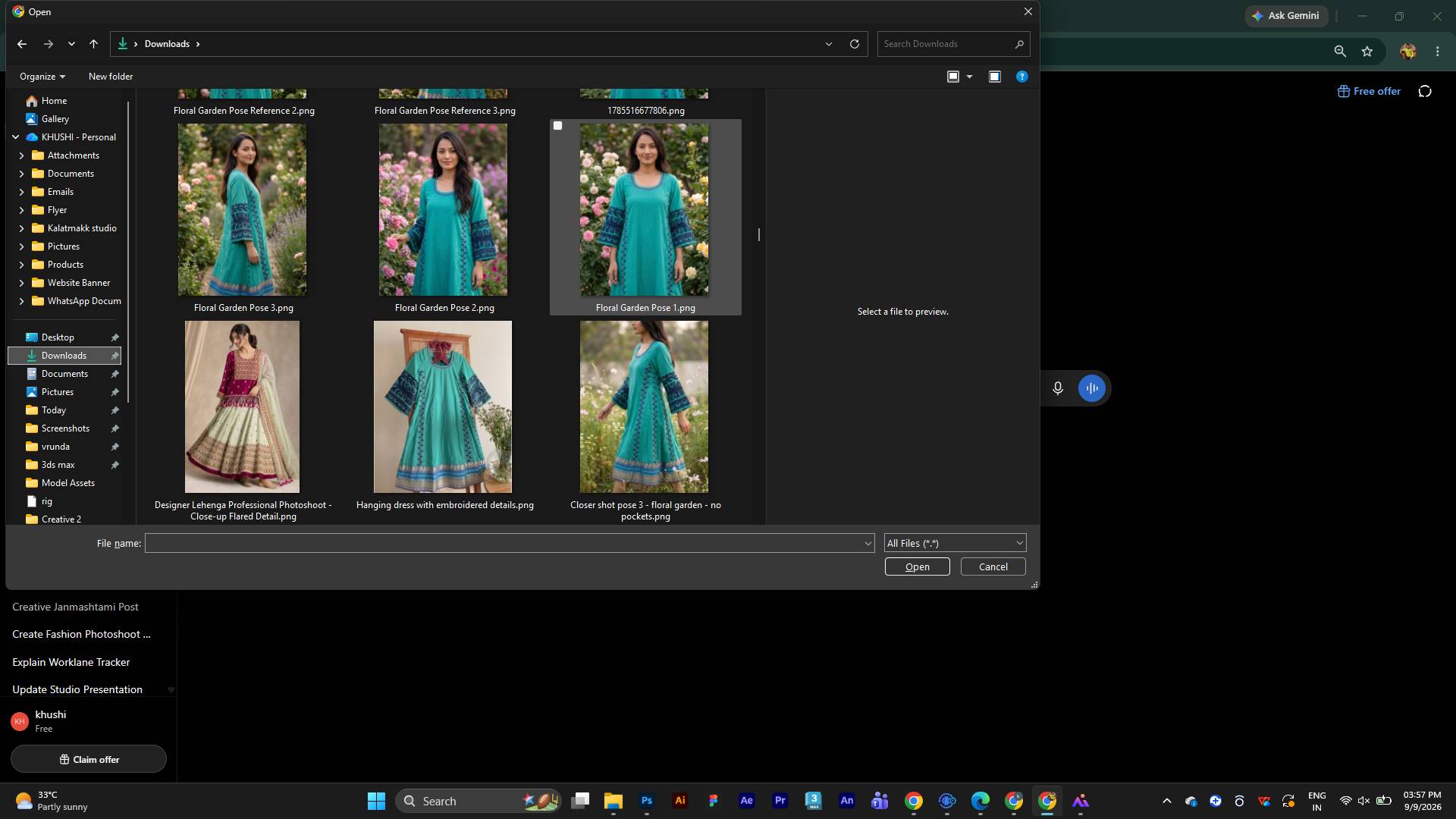Open the Organize menu
The width and height of the screenshot is (1456, 819).
[42, 77]
